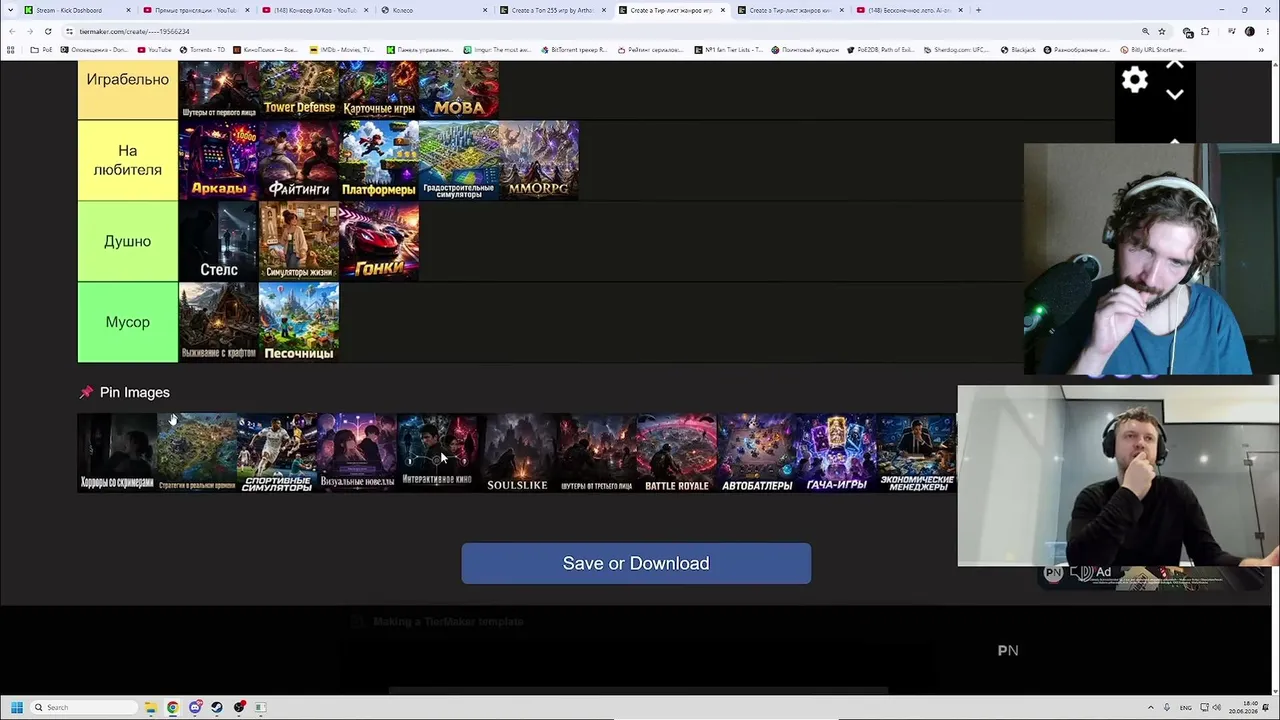
Task: Click the Стелс genre tile
Action: (219, 241)
